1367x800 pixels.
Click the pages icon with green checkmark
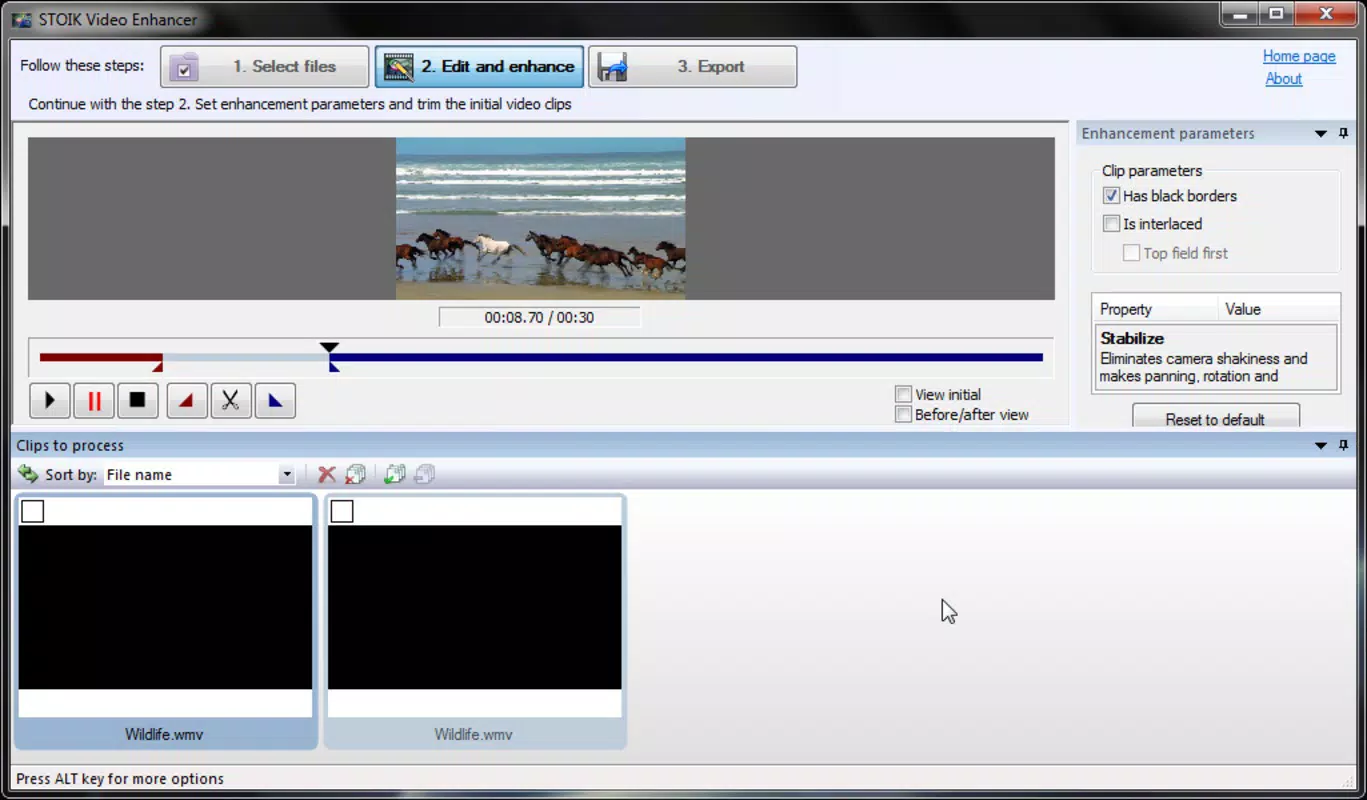click(x=395, y=474)
